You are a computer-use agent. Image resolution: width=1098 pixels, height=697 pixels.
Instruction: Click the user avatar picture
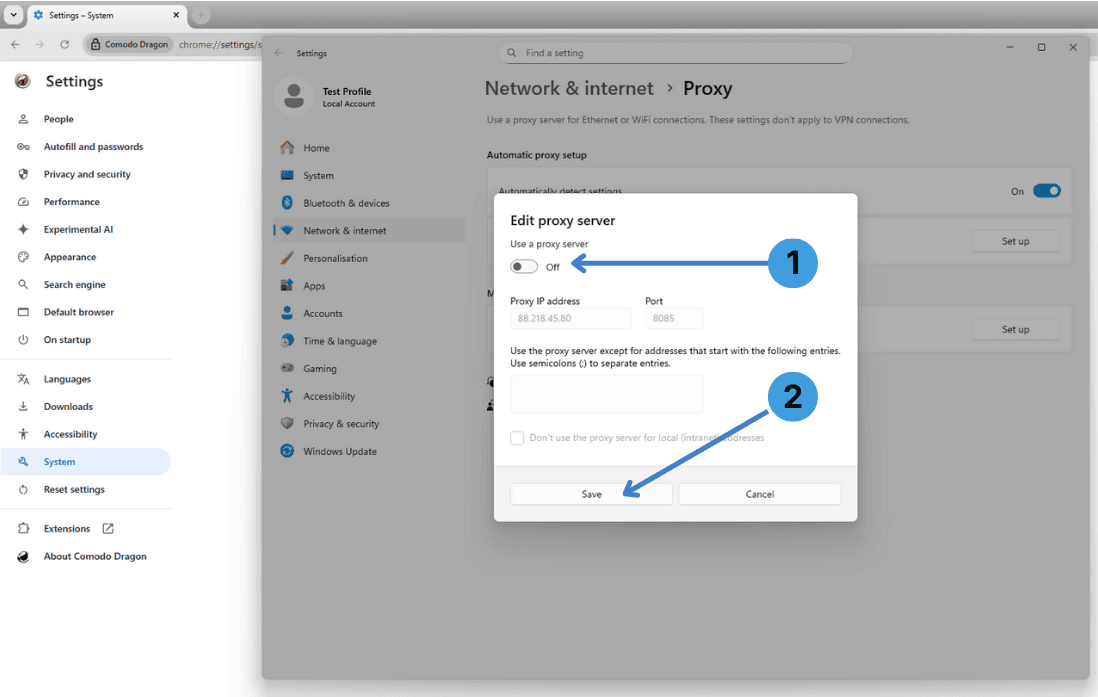click(x=294, y=96)
